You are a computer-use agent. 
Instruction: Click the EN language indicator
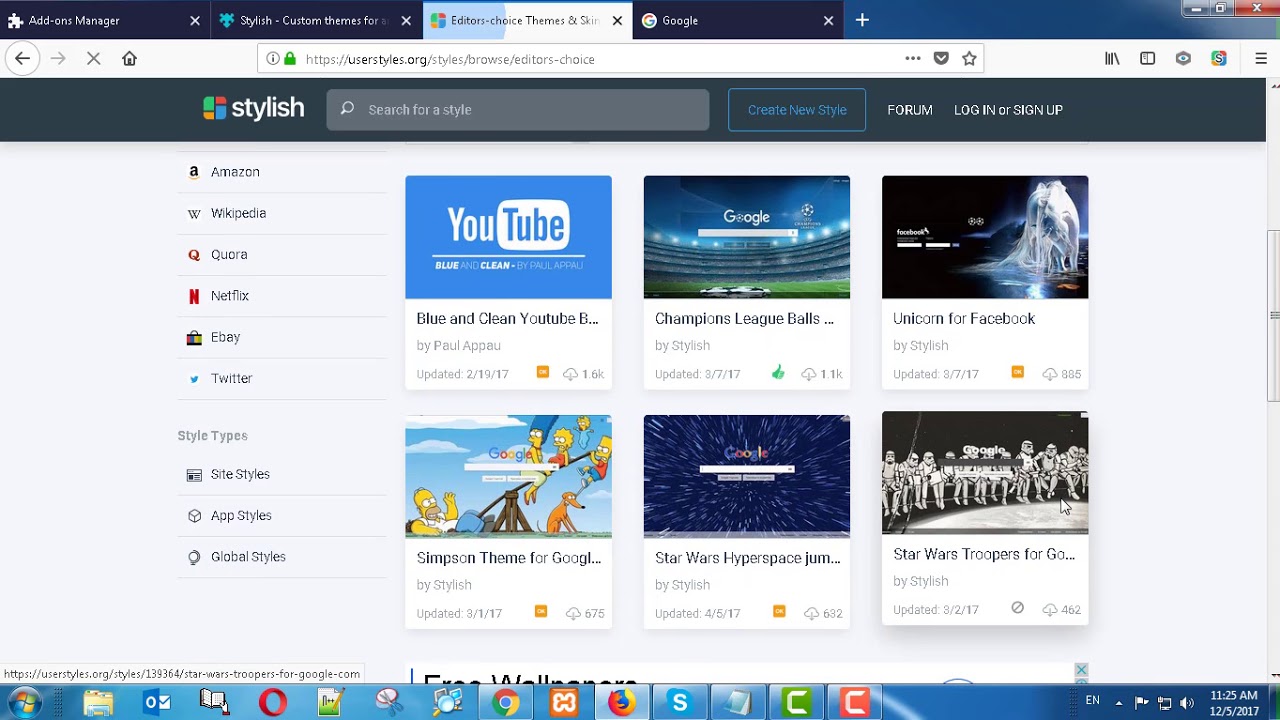tap(1092, 701)
